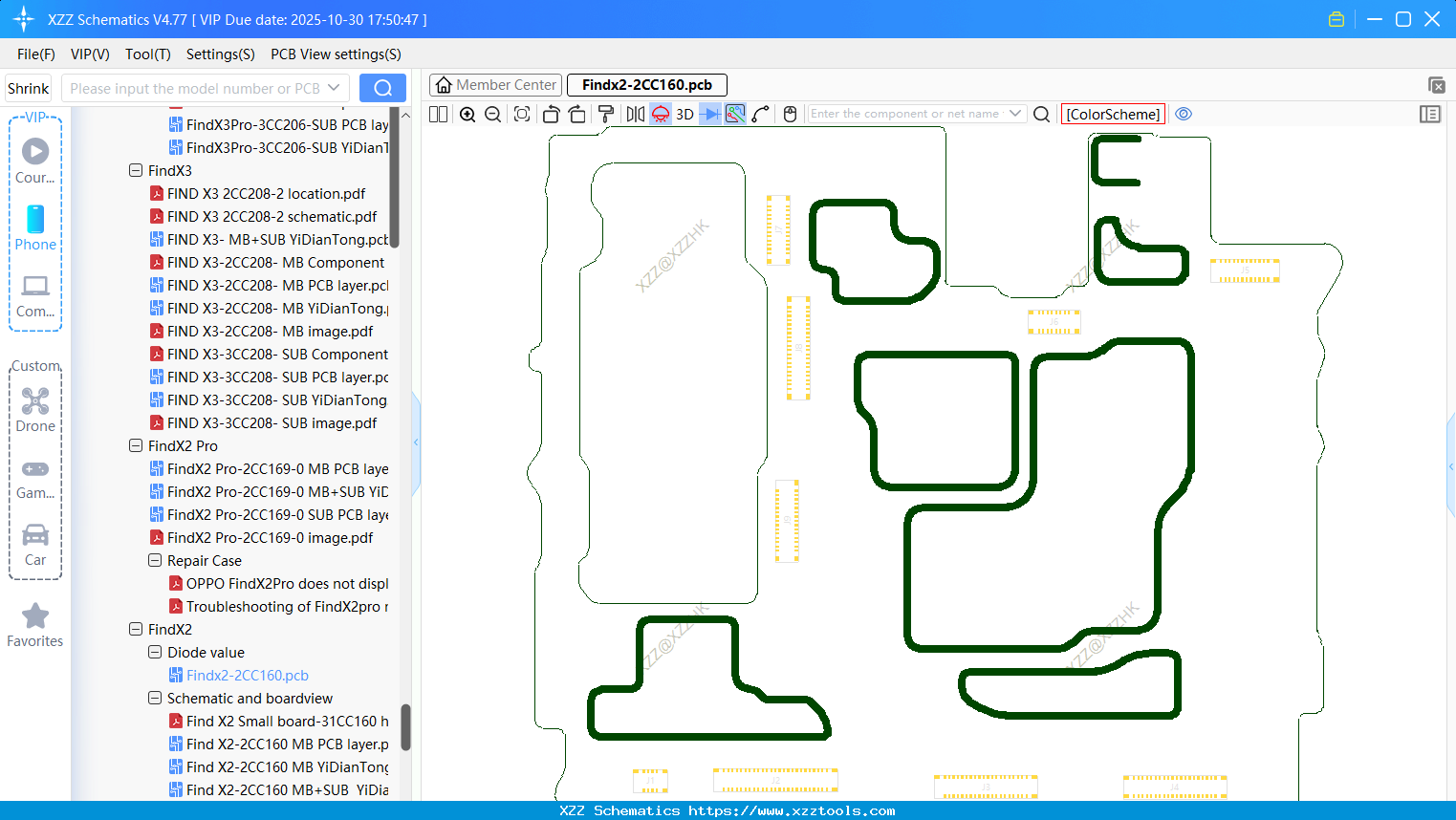Open the VIP(V) menu
Viewport: 1456px width, 820px height.
click(x=90, y=54)
